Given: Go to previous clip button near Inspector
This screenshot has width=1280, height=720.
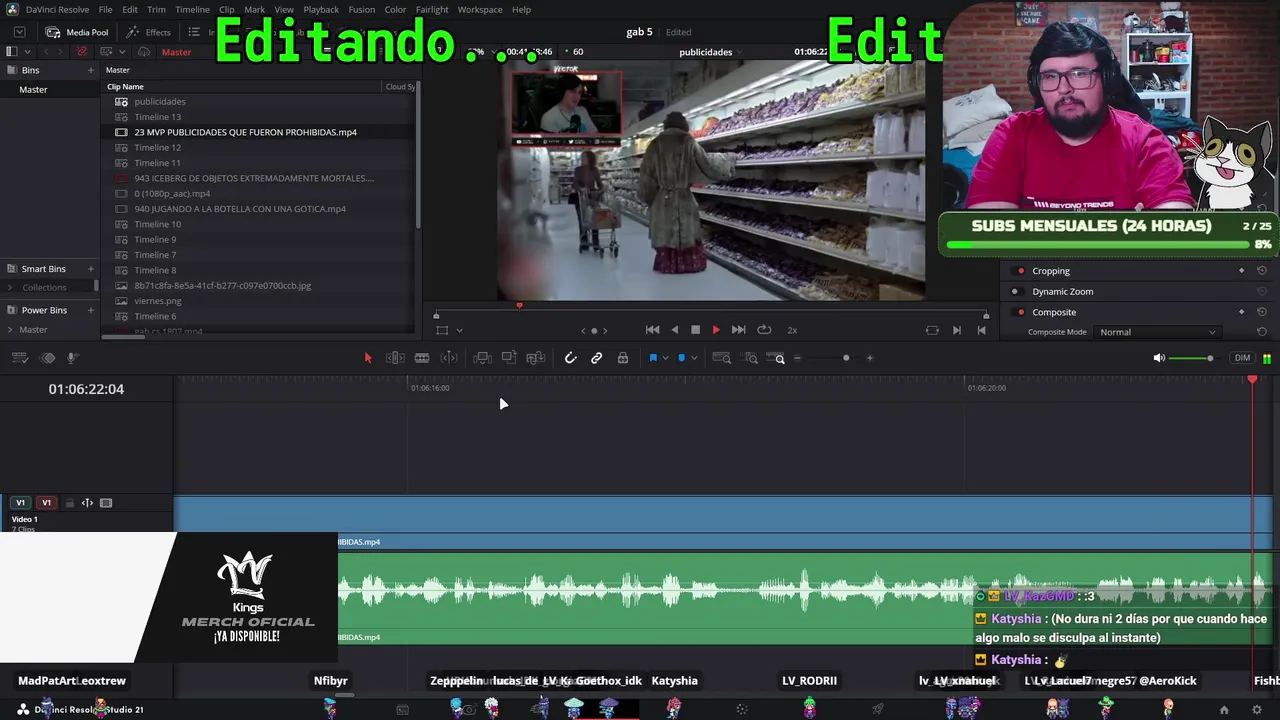Looking at the screenshot, I should pyautogui.click(x=981, y=330).
